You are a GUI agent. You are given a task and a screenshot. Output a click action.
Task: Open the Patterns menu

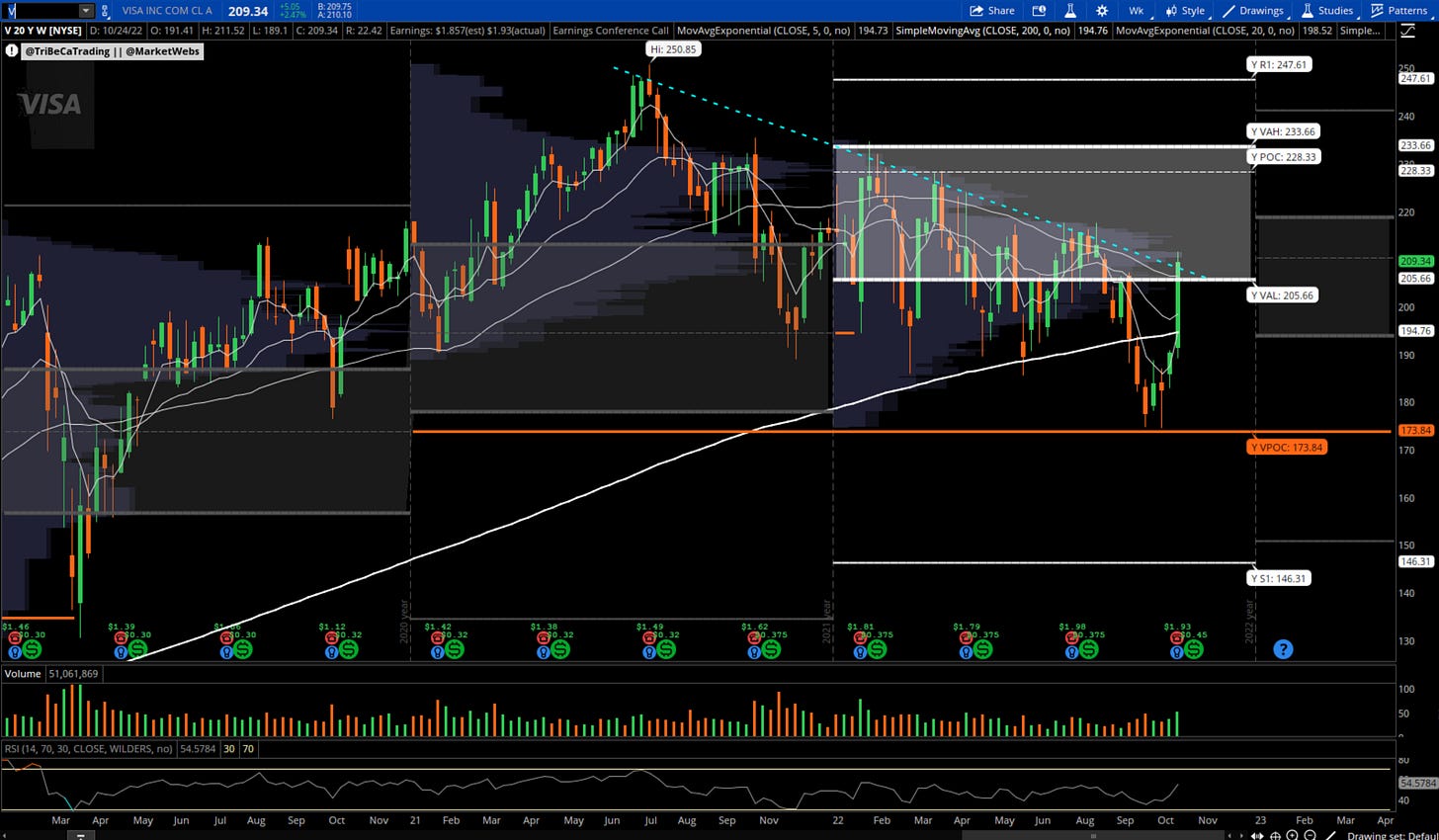[x=1399, y=11]
